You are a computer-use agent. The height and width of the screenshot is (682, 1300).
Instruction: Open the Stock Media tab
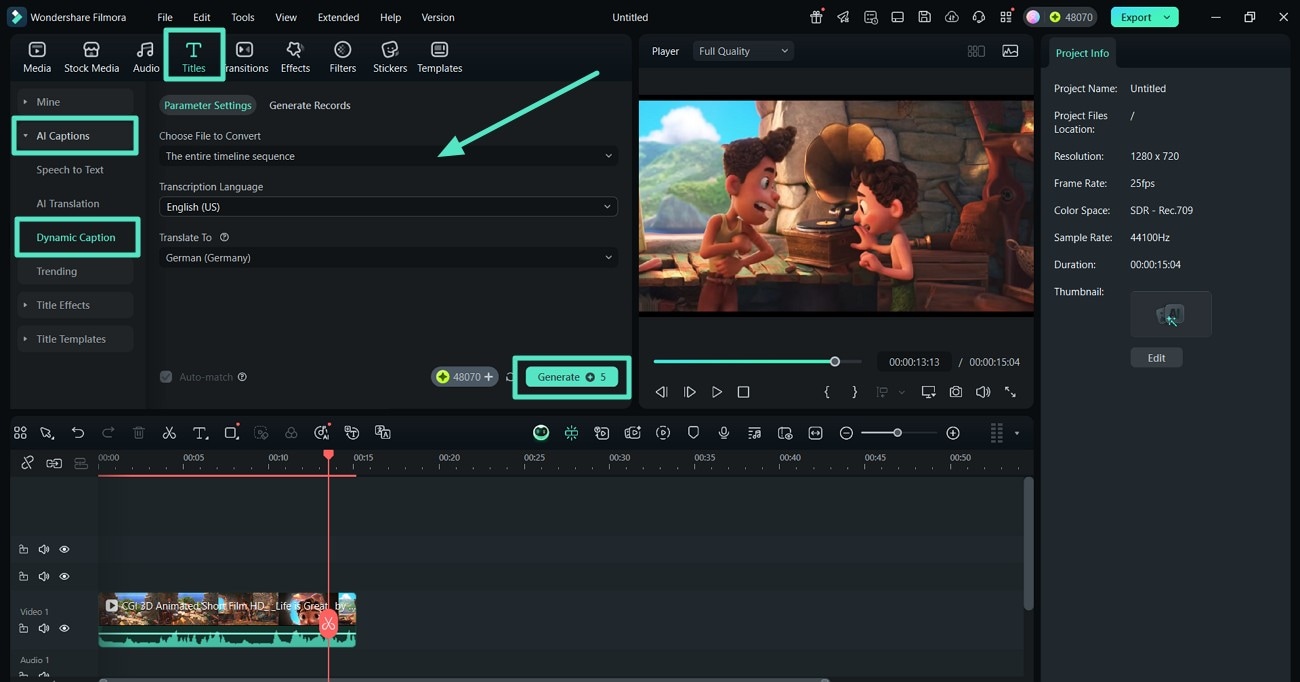click(91, 57)
